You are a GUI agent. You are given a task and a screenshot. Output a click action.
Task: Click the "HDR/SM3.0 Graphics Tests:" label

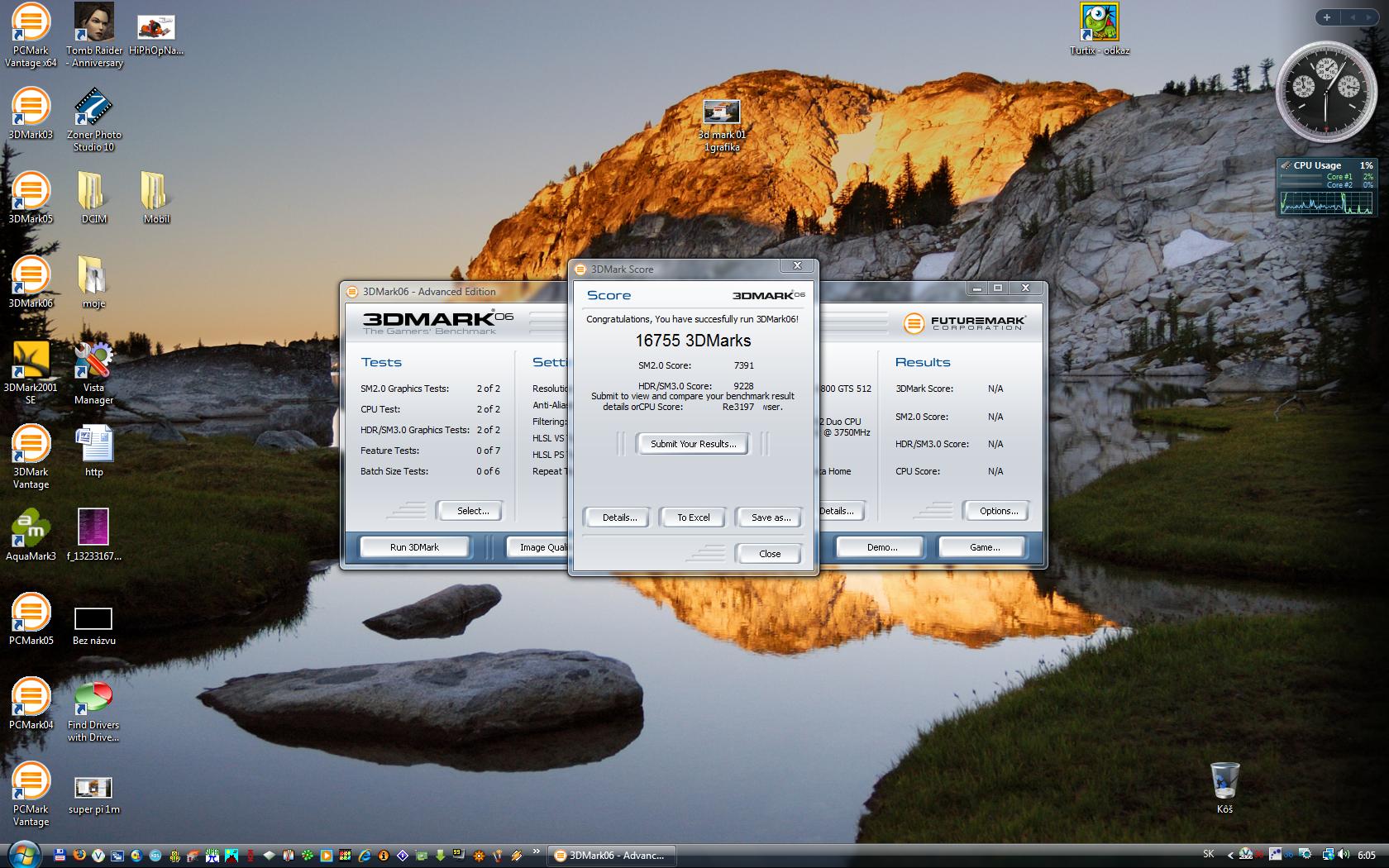click(x=415, y=430)
